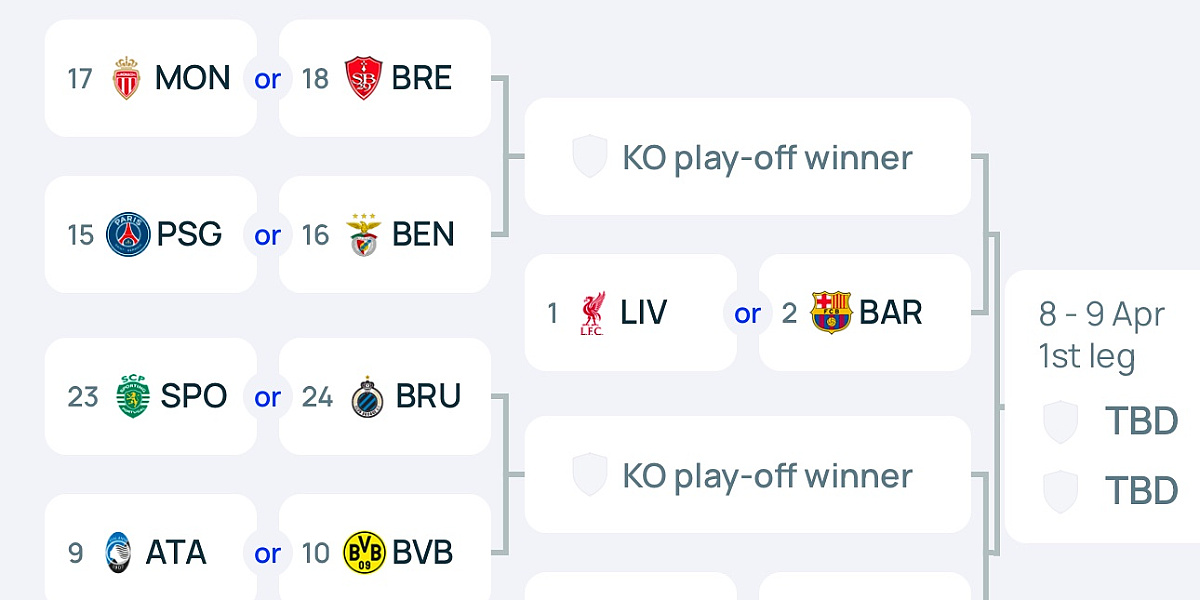
Task: Click the upper KO play-off winner shield
Action: click(589, 157)
